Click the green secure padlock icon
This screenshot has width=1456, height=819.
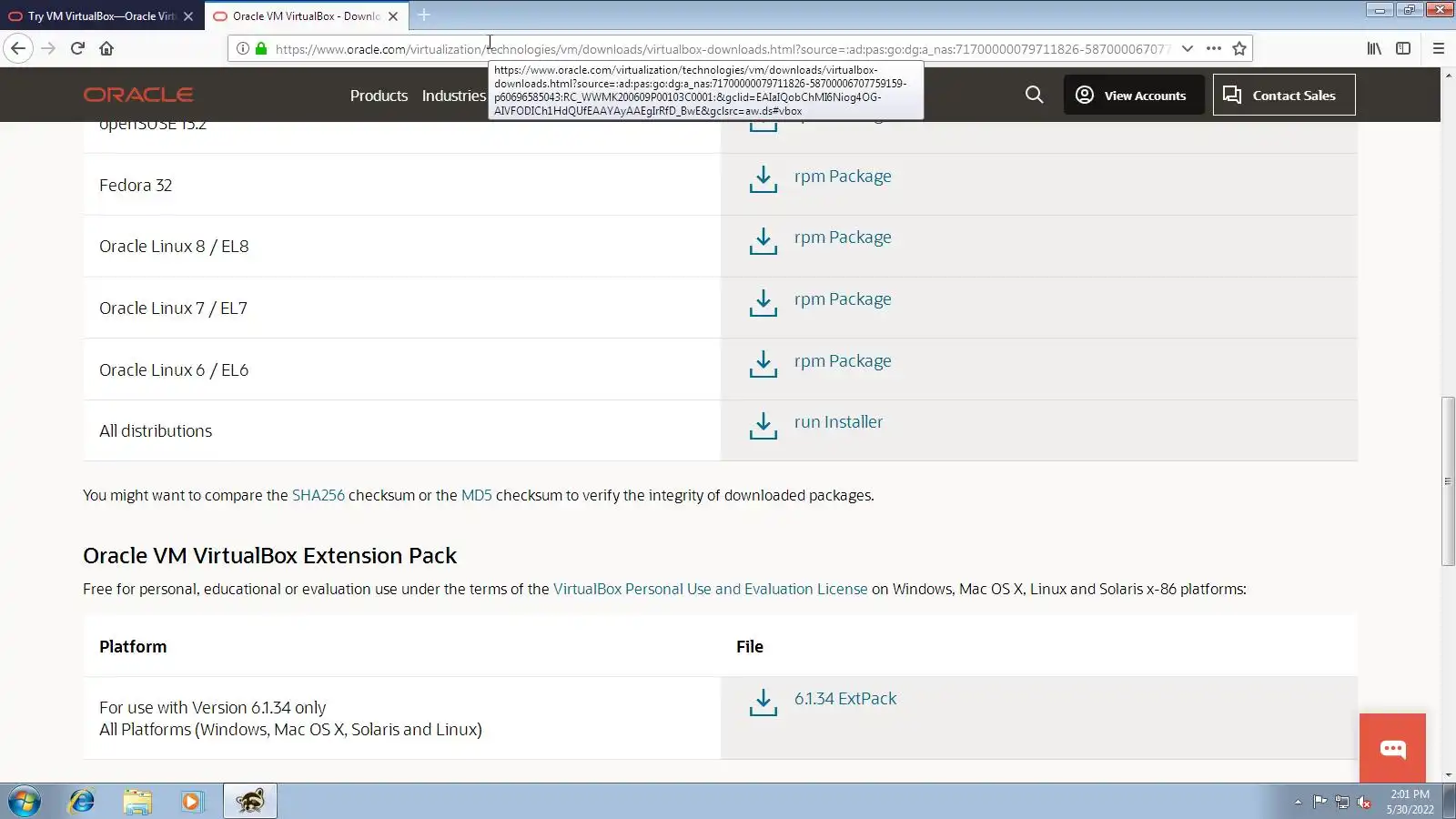pyautogui.click(x=261, y=48)
